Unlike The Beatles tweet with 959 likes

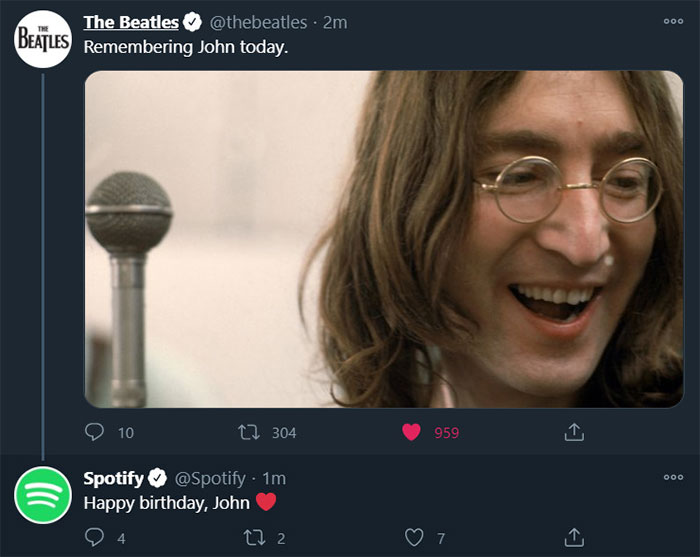tap(411, 432)
